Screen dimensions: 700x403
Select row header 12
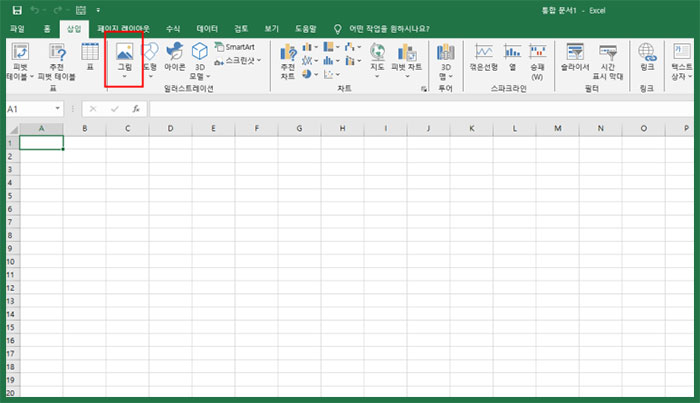(x=12, y=287)
